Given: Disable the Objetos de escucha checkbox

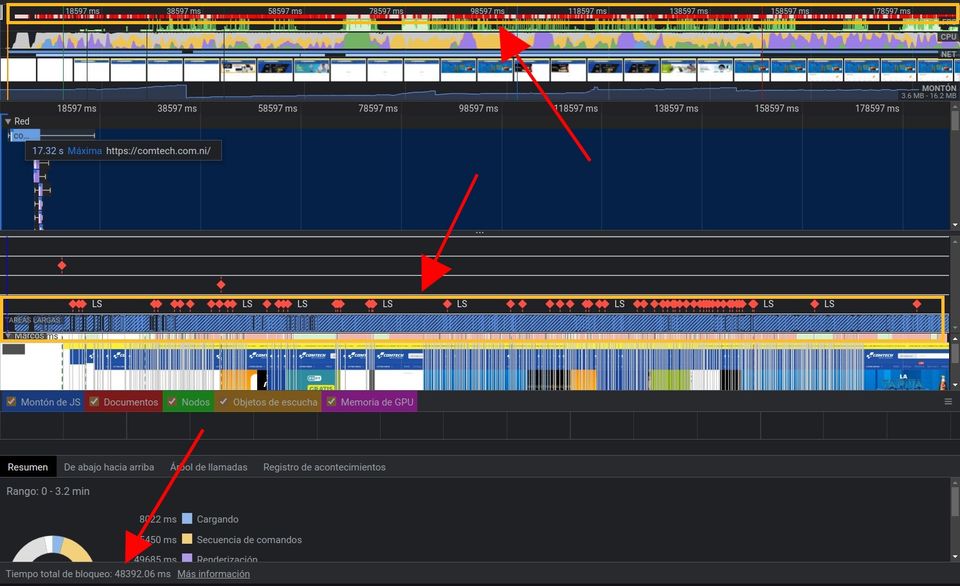Looking at the screenshot, I should coord(223,402).
